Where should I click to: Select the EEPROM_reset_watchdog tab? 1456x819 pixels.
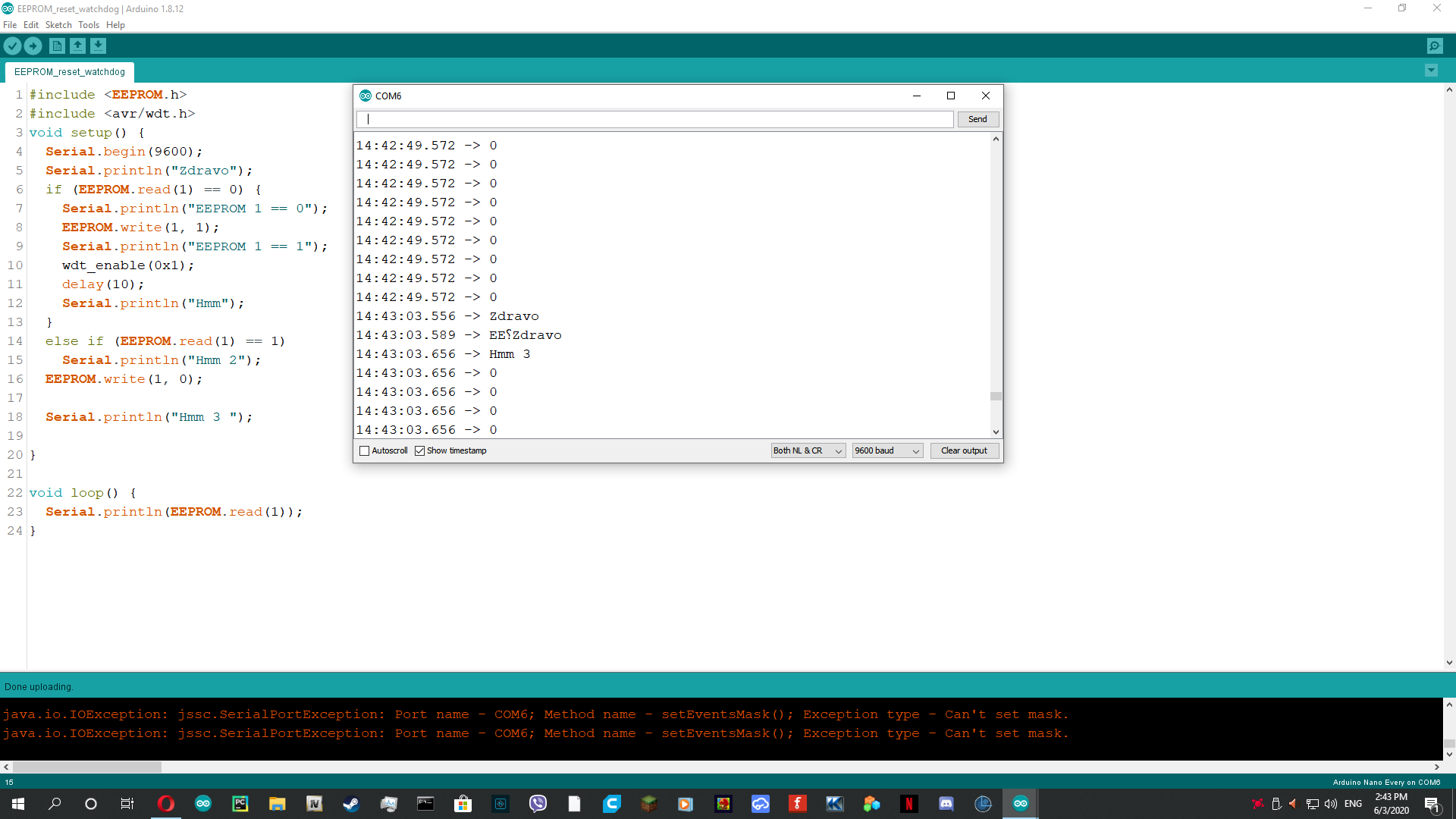(x=69, y=71)
